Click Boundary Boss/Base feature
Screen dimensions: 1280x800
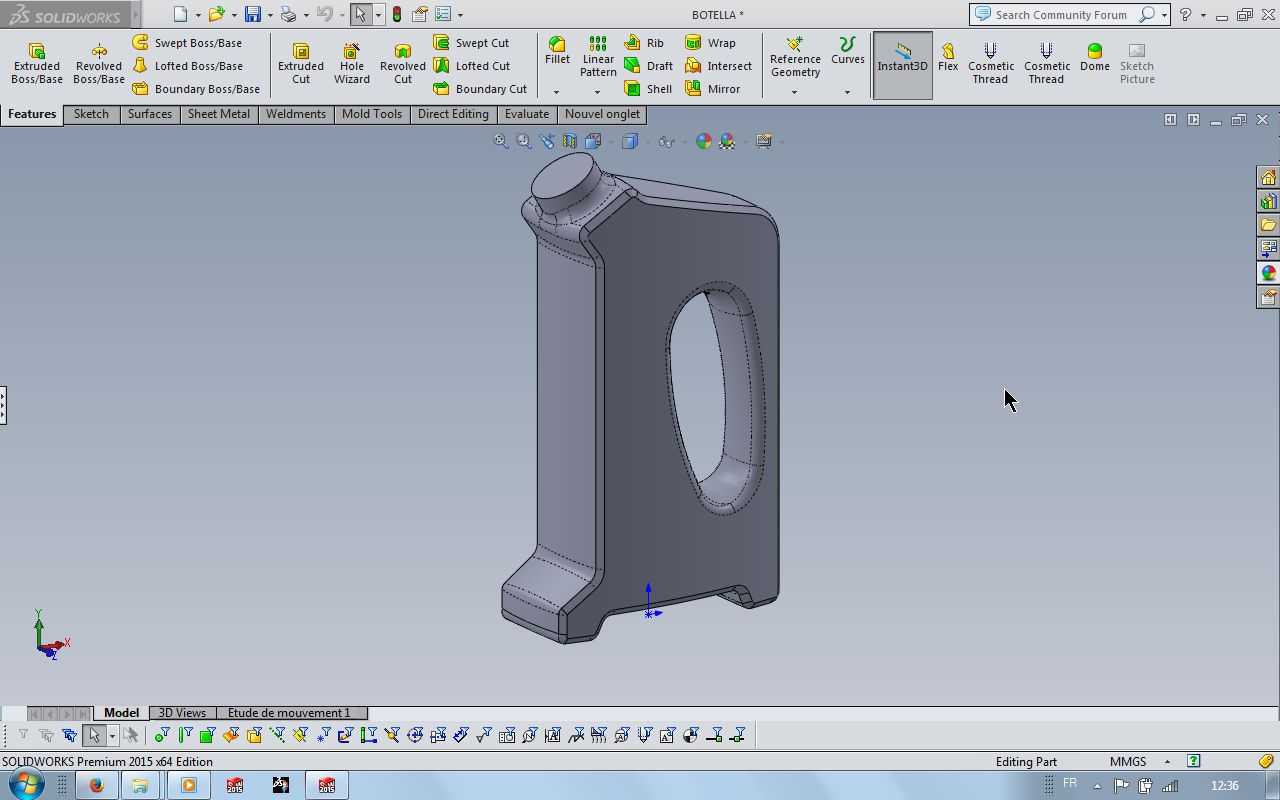coord(196,89)
